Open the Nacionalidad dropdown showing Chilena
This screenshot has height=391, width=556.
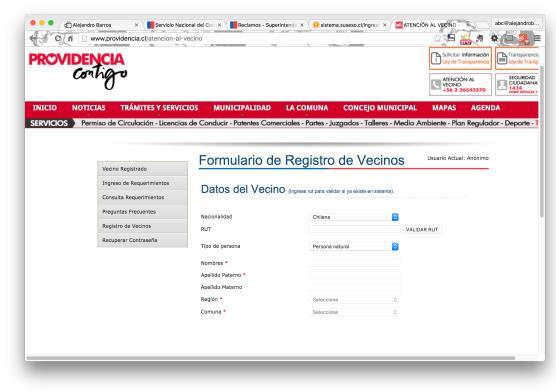[355, 217]
